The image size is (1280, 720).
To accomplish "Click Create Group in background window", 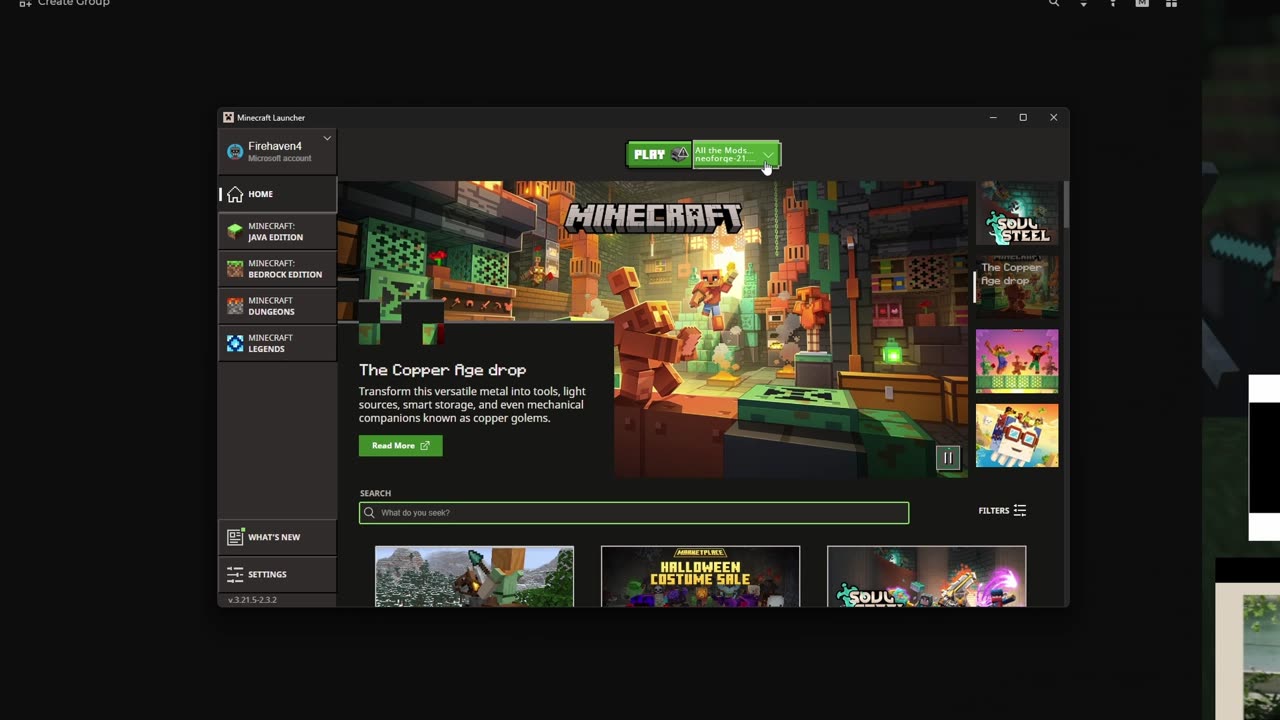I will 65,4.
